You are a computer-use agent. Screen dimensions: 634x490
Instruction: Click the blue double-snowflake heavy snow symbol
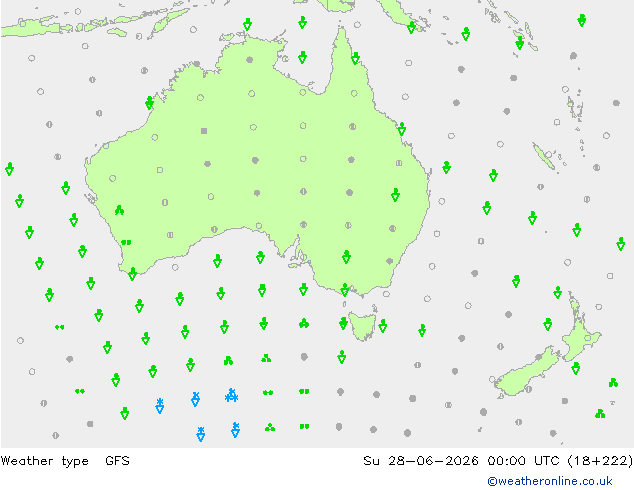[x=231, y=395]
